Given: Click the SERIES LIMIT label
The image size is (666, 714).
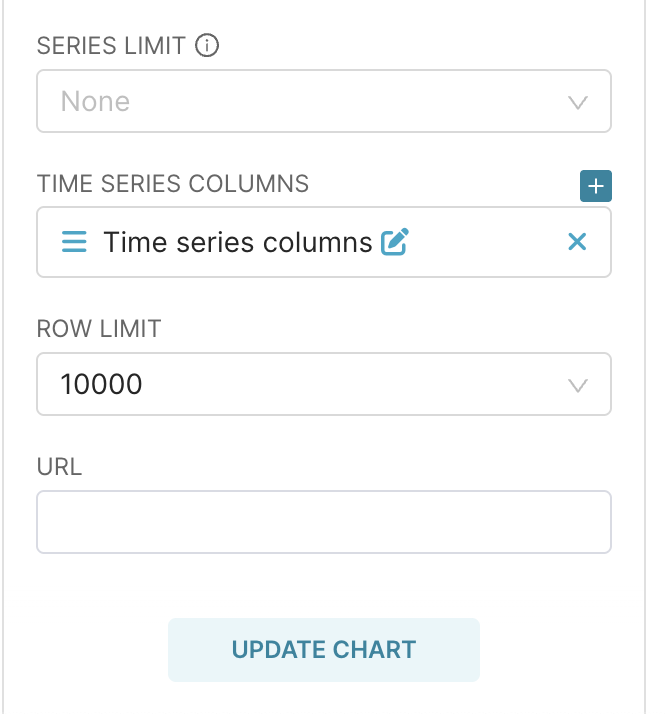Looking at the screenshot, I should pyautogui.click(x=111, y=46).
